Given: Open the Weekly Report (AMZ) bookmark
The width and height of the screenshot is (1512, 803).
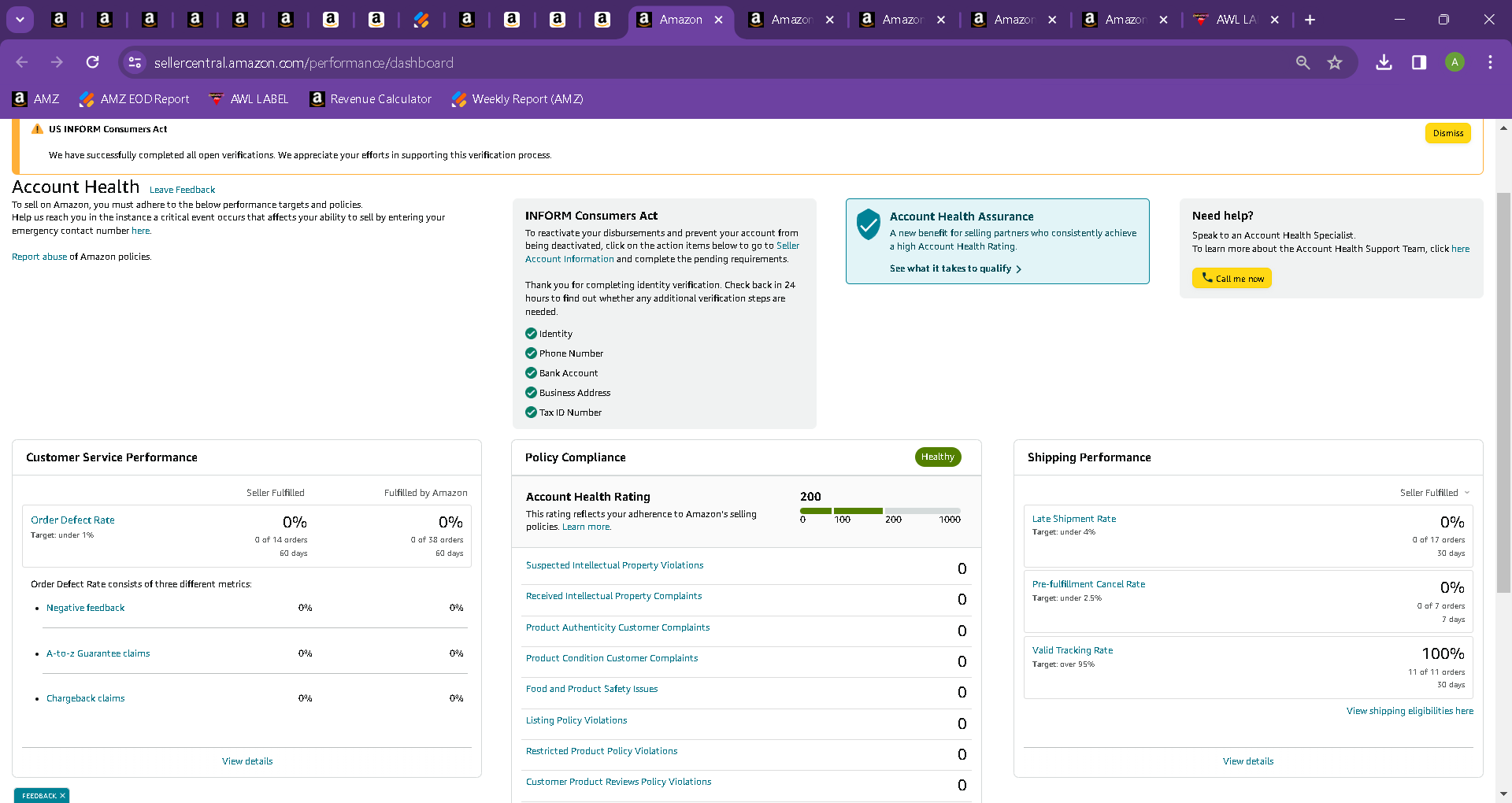Looking at the screenshot, I should 517,99.
